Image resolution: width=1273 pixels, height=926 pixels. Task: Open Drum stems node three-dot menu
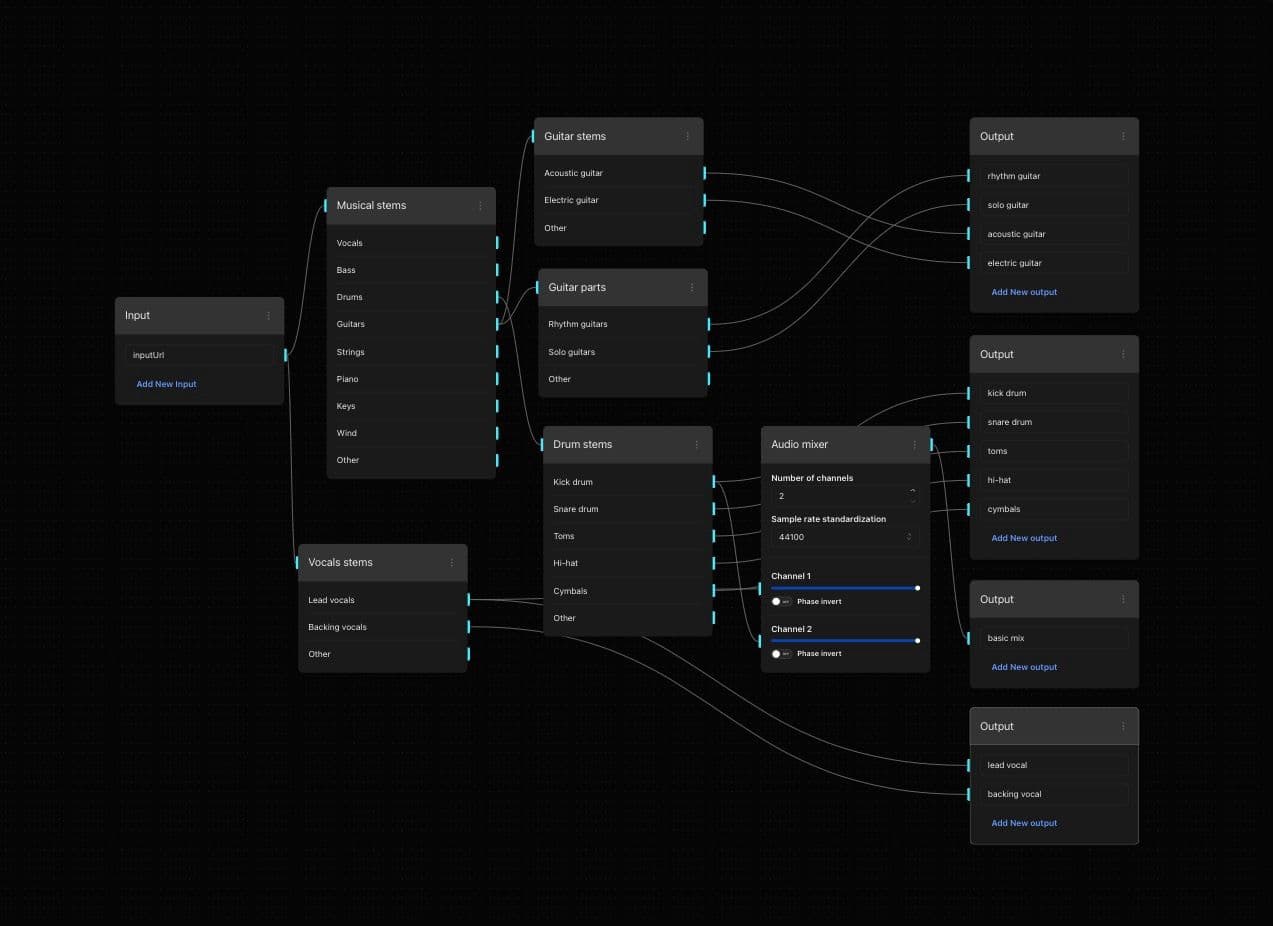[697, 445]
